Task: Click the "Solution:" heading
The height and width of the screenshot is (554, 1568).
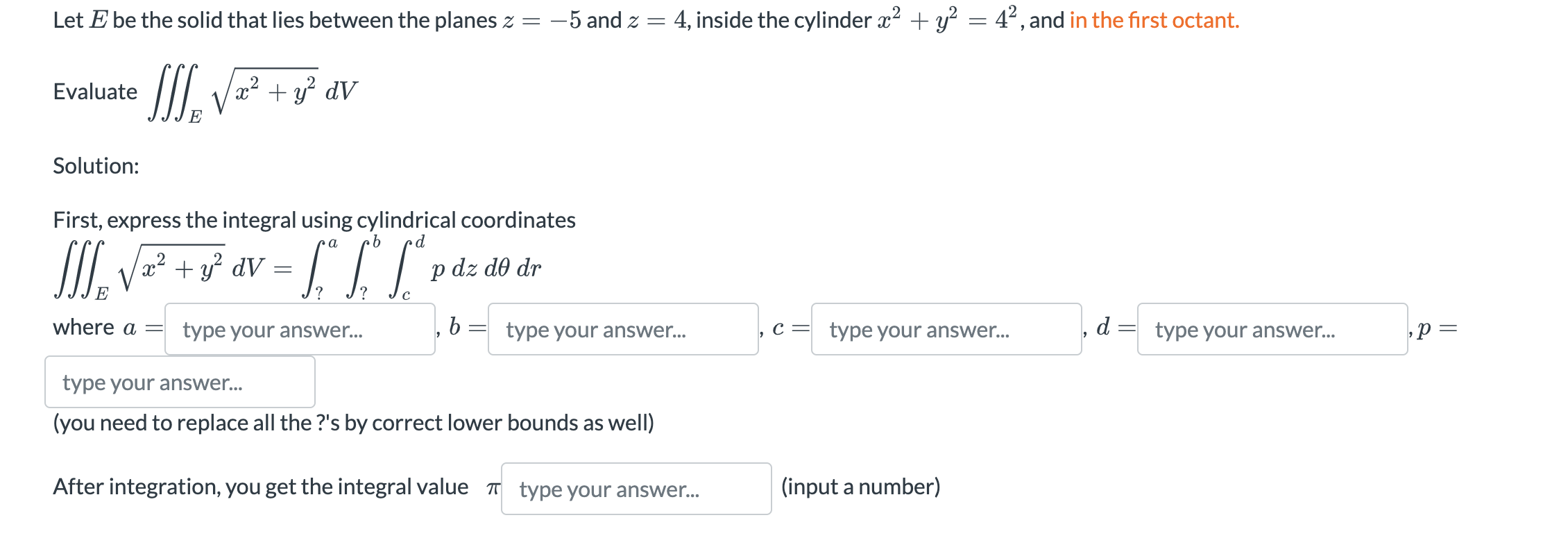Action: (96, 166)
